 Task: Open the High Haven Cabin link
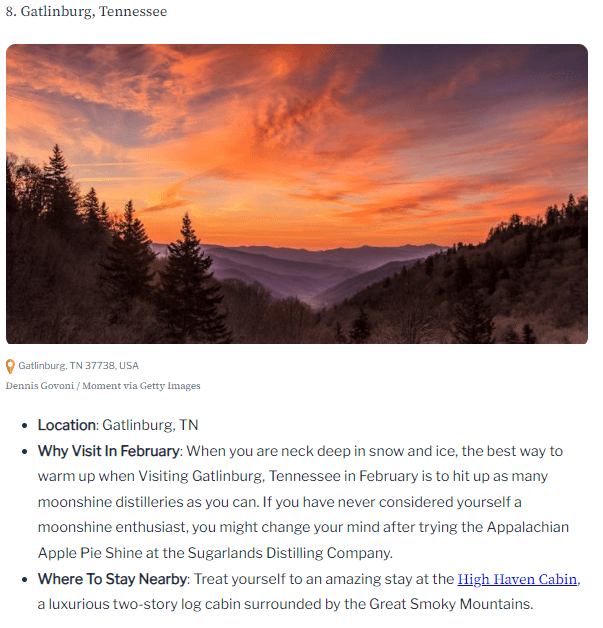[517, 579]
